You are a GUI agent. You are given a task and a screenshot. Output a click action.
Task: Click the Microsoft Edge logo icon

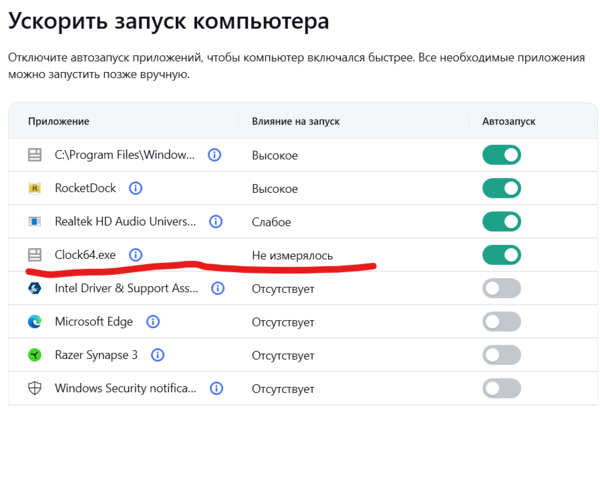pos(35,321)
